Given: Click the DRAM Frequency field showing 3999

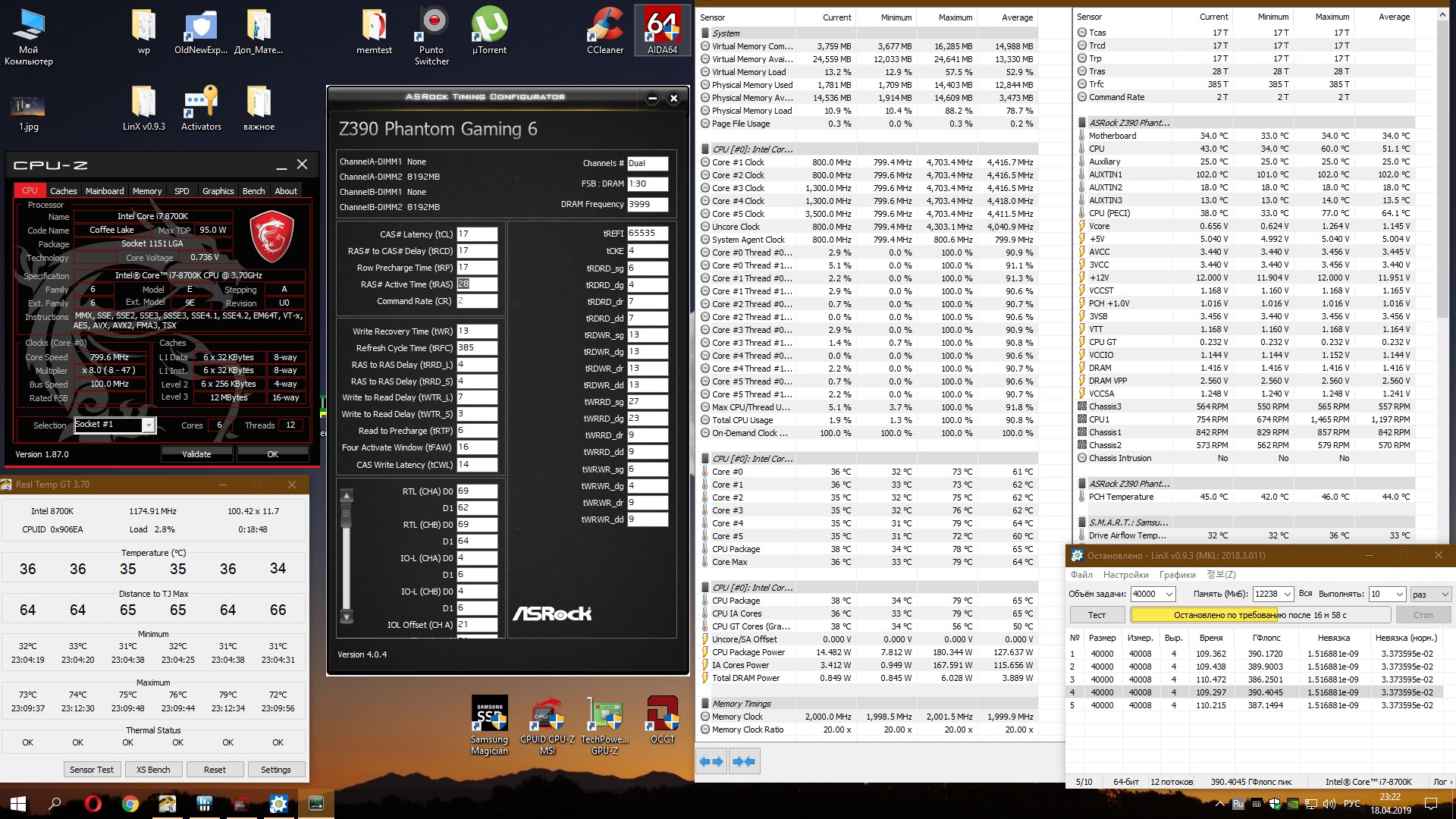Looking at the screenshot, I should (648, 204).
